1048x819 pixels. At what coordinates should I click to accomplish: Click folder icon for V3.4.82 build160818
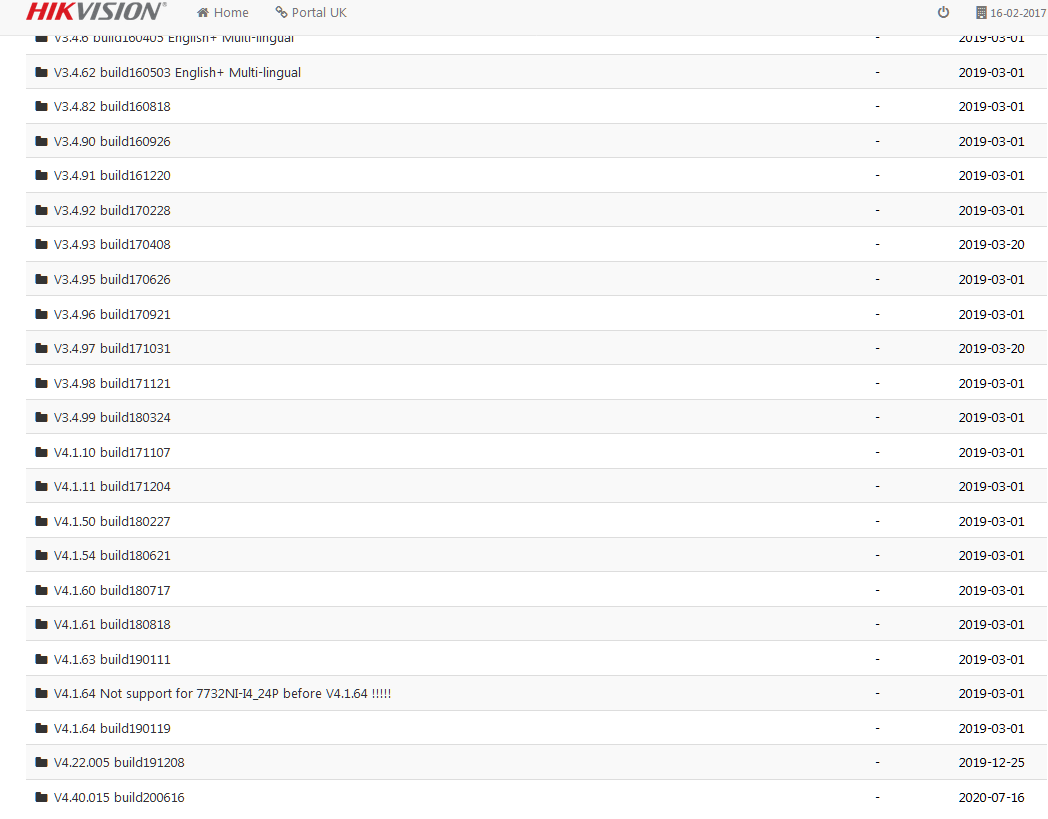tap(41, 107)
